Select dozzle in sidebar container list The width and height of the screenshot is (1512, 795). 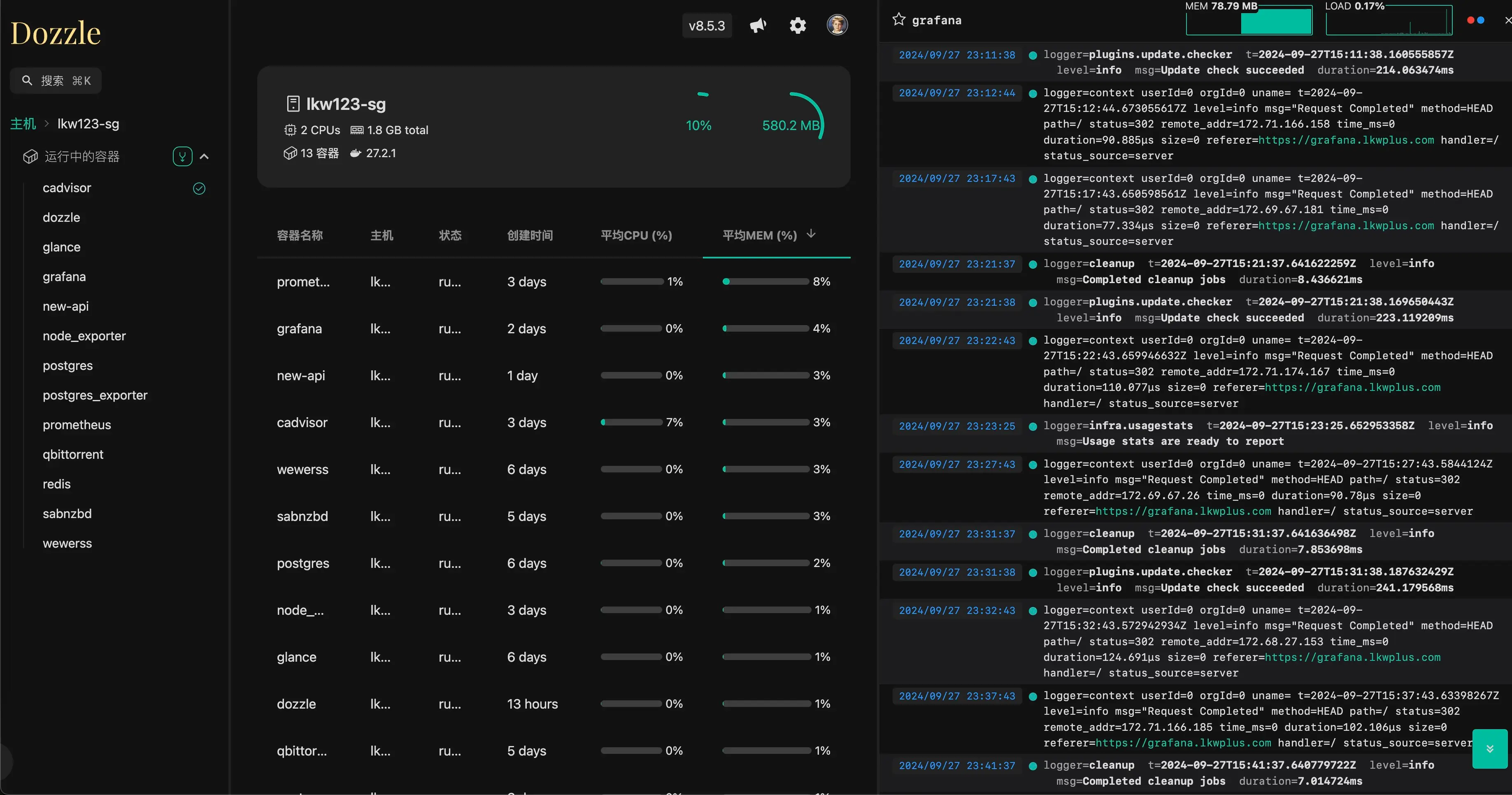coord(62,218)
